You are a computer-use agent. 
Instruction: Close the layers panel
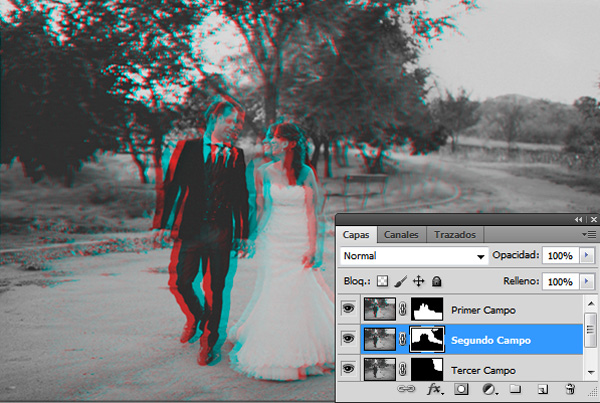tap(593, 219)
